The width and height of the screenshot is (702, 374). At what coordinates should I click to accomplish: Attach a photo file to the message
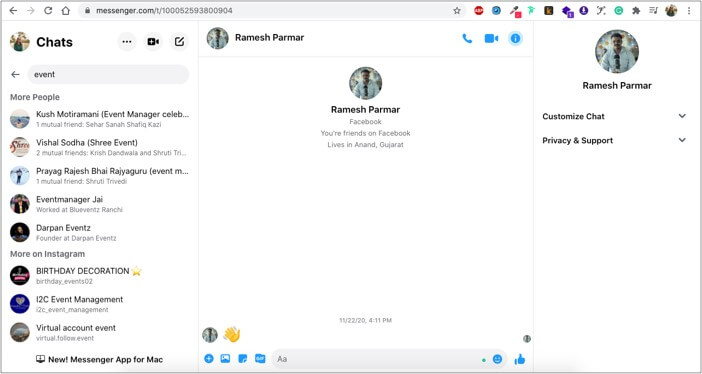[x=225, y=358]
